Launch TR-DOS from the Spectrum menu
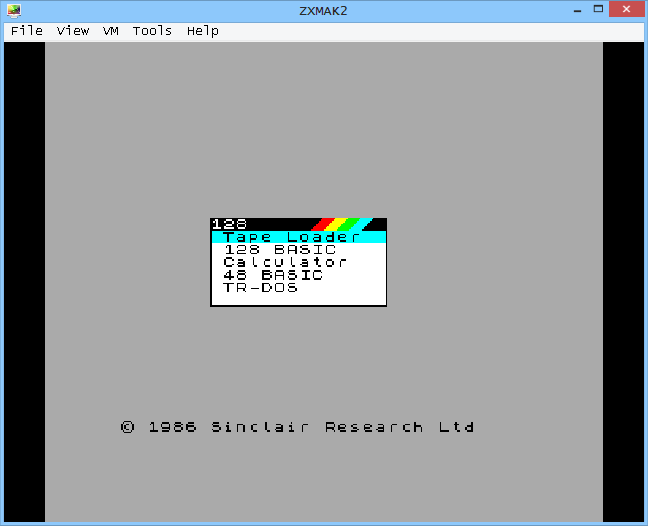Image resolution: width=648 pixels, height=526 pixels. coord(260,287)
